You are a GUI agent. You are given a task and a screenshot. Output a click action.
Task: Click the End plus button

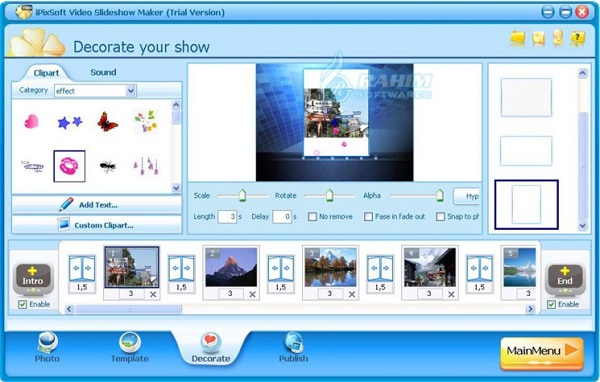pyautogui.click(x=565, y=279)
